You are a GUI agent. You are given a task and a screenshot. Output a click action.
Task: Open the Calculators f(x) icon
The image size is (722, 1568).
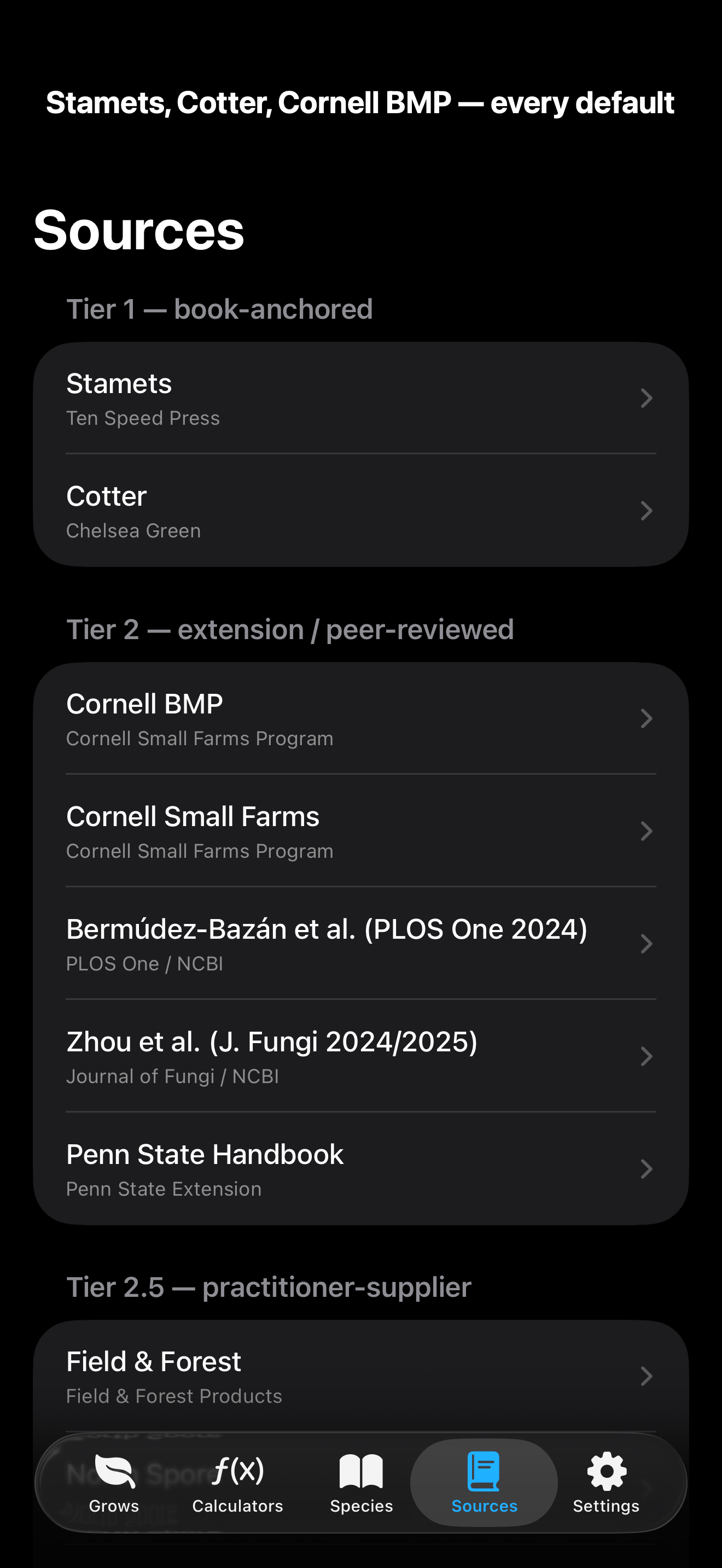coord(237,1471)
